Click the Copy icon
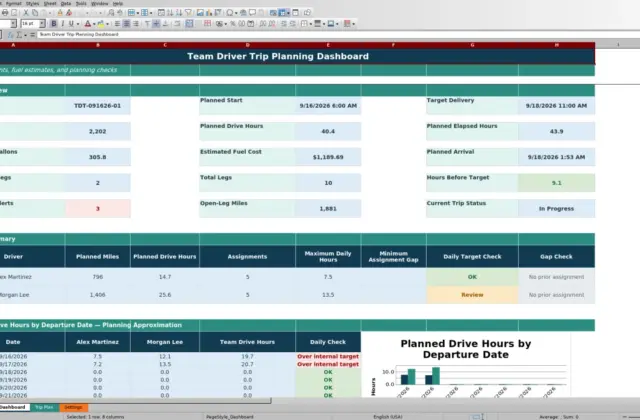640x420 pixels. click(35, 13)
